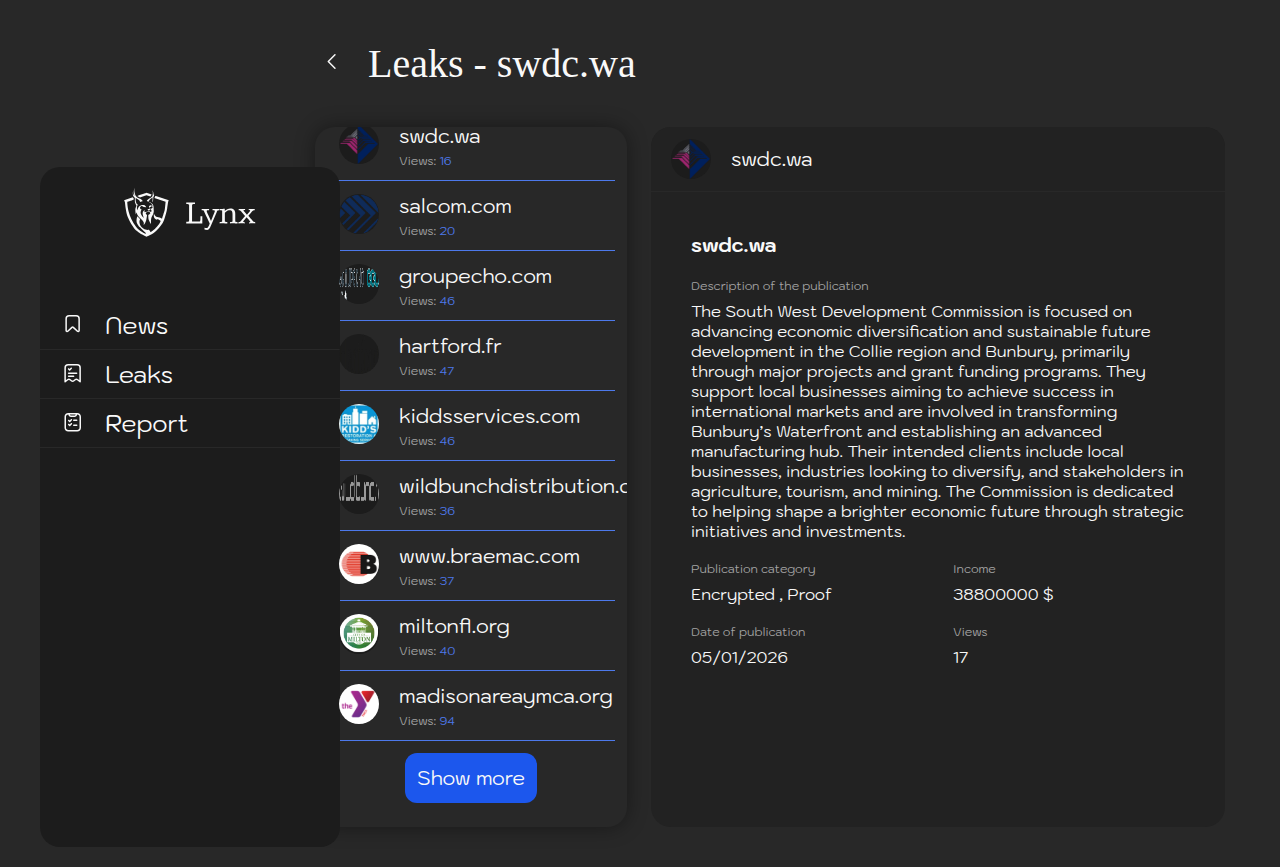
Task: Open the hartford.fr list entry name
Action: pyautogui.click(x=450, y=347)
